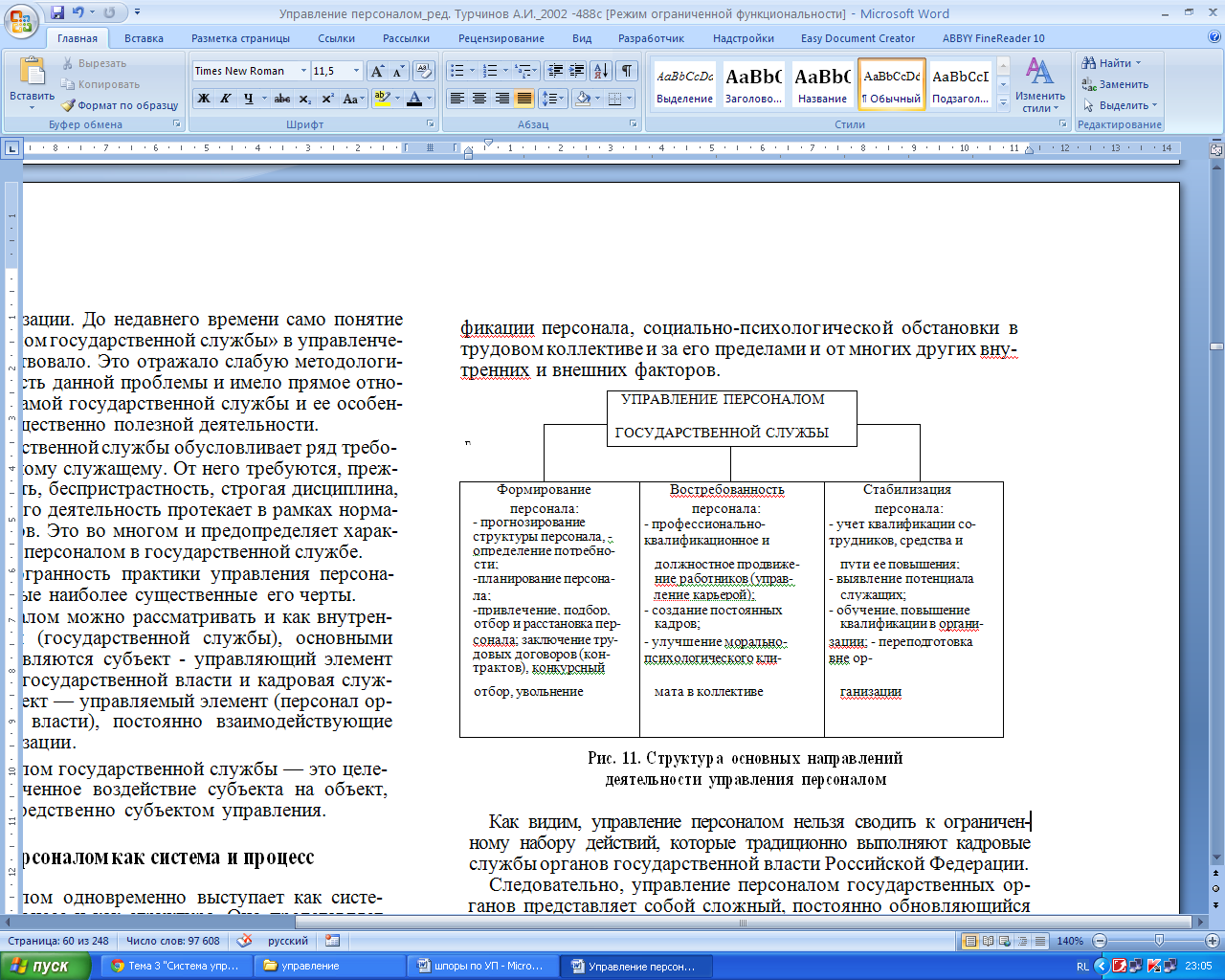The image size is (1225, 980).
Task: Open Разметка страницы tab
Action: coord(240,38)
